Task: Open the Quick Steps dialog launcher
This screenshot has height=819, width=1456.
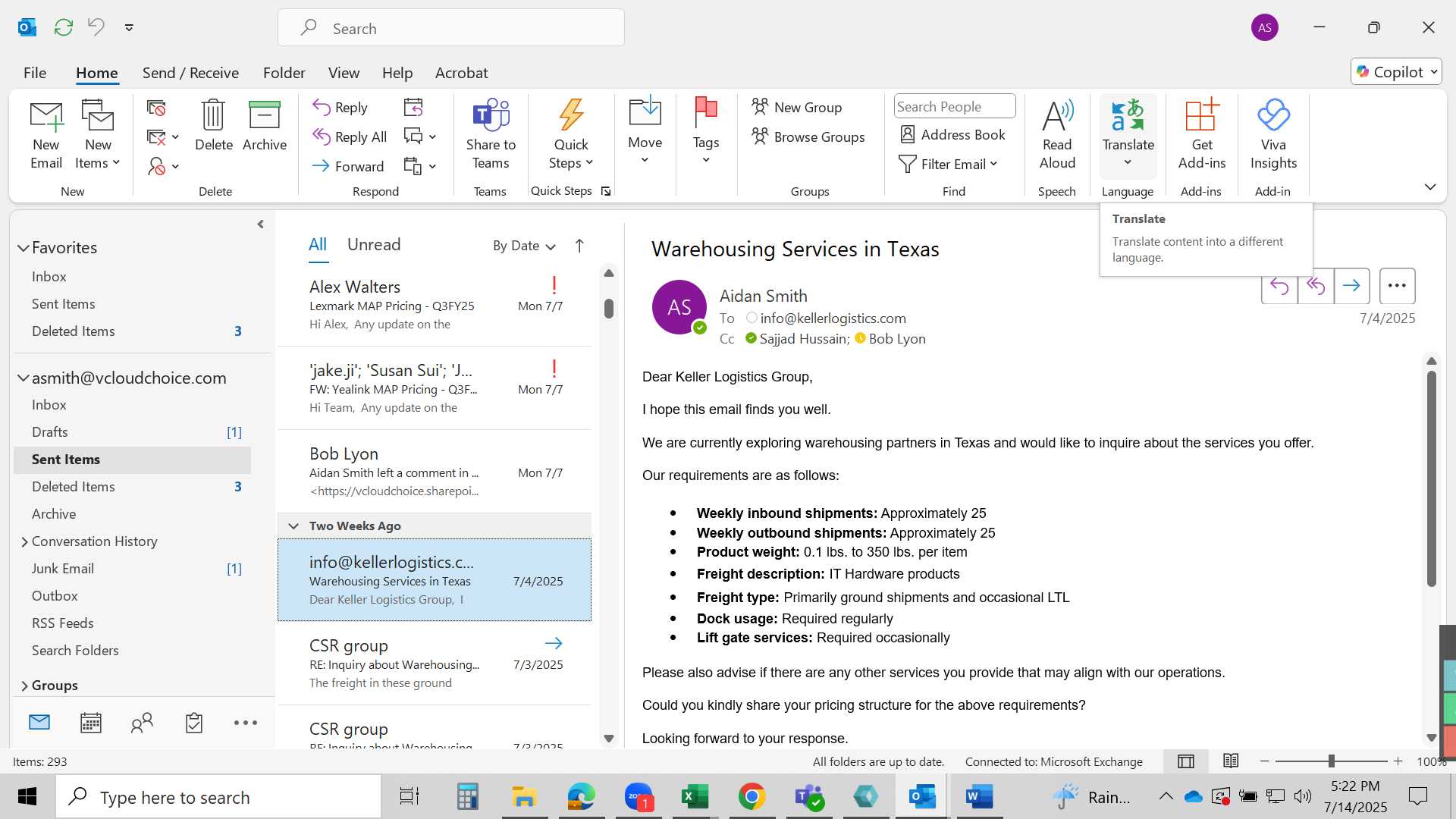Action: [x=606, y=191]
